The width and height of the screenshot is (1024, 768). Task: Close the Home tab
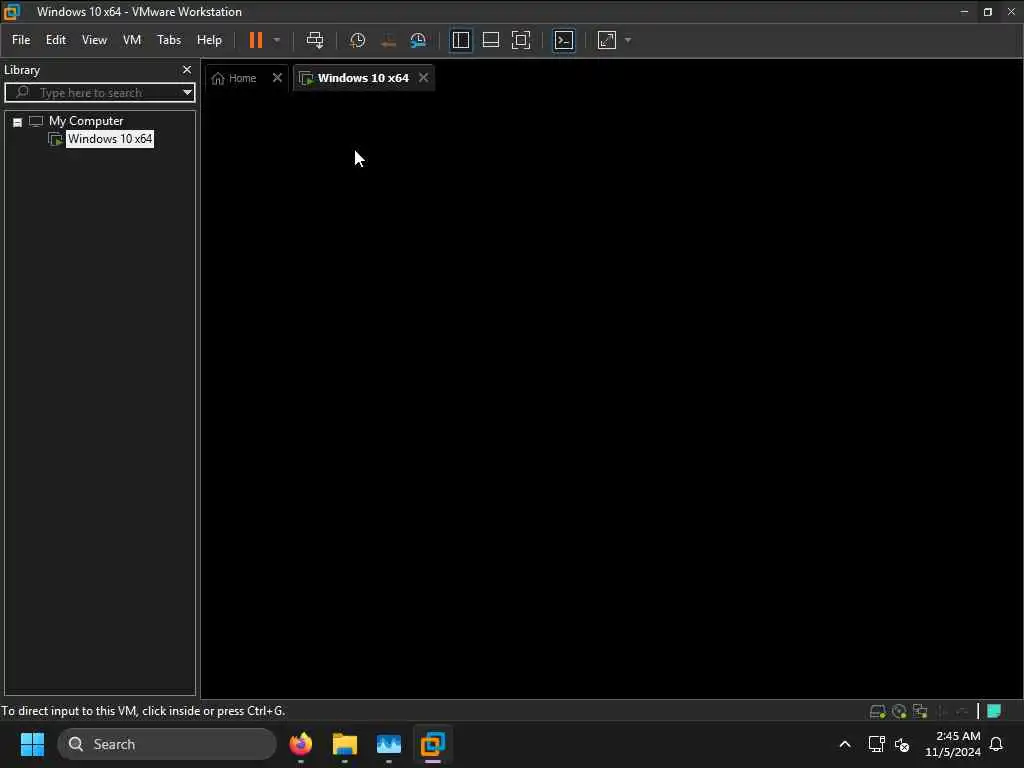click(277, 78)
